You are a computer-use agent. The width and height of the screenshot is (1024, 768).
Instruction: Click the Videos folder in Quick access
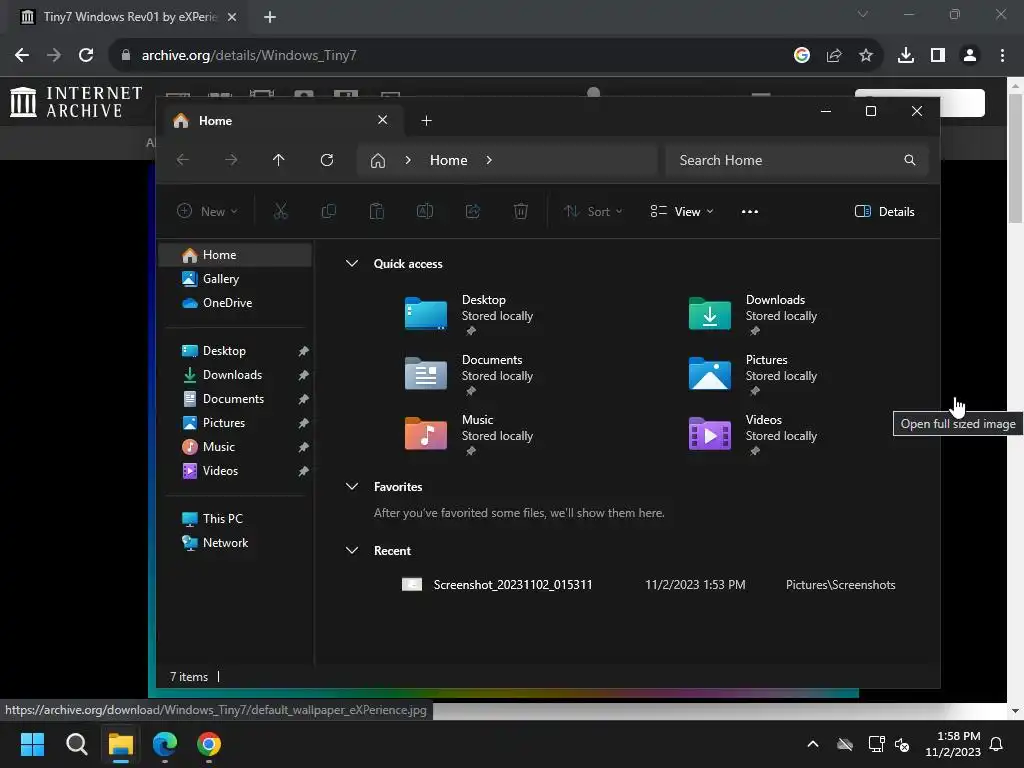(x=752, y=434)
